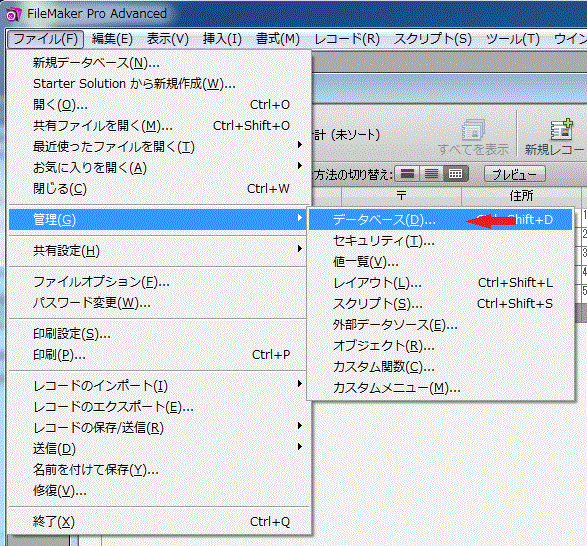Open the スクリプト(S) menu
Screen dimensions: 587x546
pos(432,39)
